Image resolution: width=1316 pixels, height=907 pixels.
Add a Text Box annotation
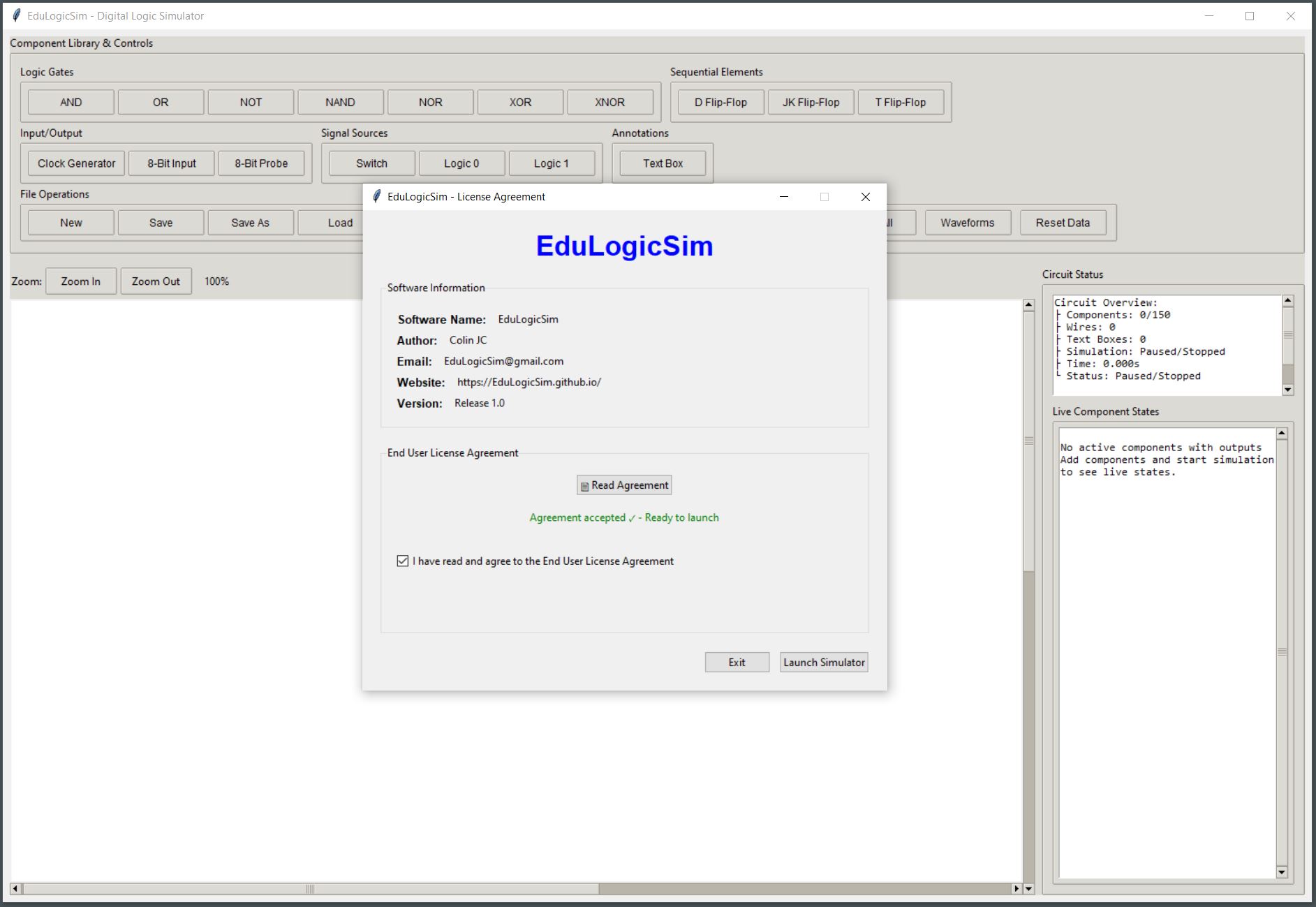point(663,163)
